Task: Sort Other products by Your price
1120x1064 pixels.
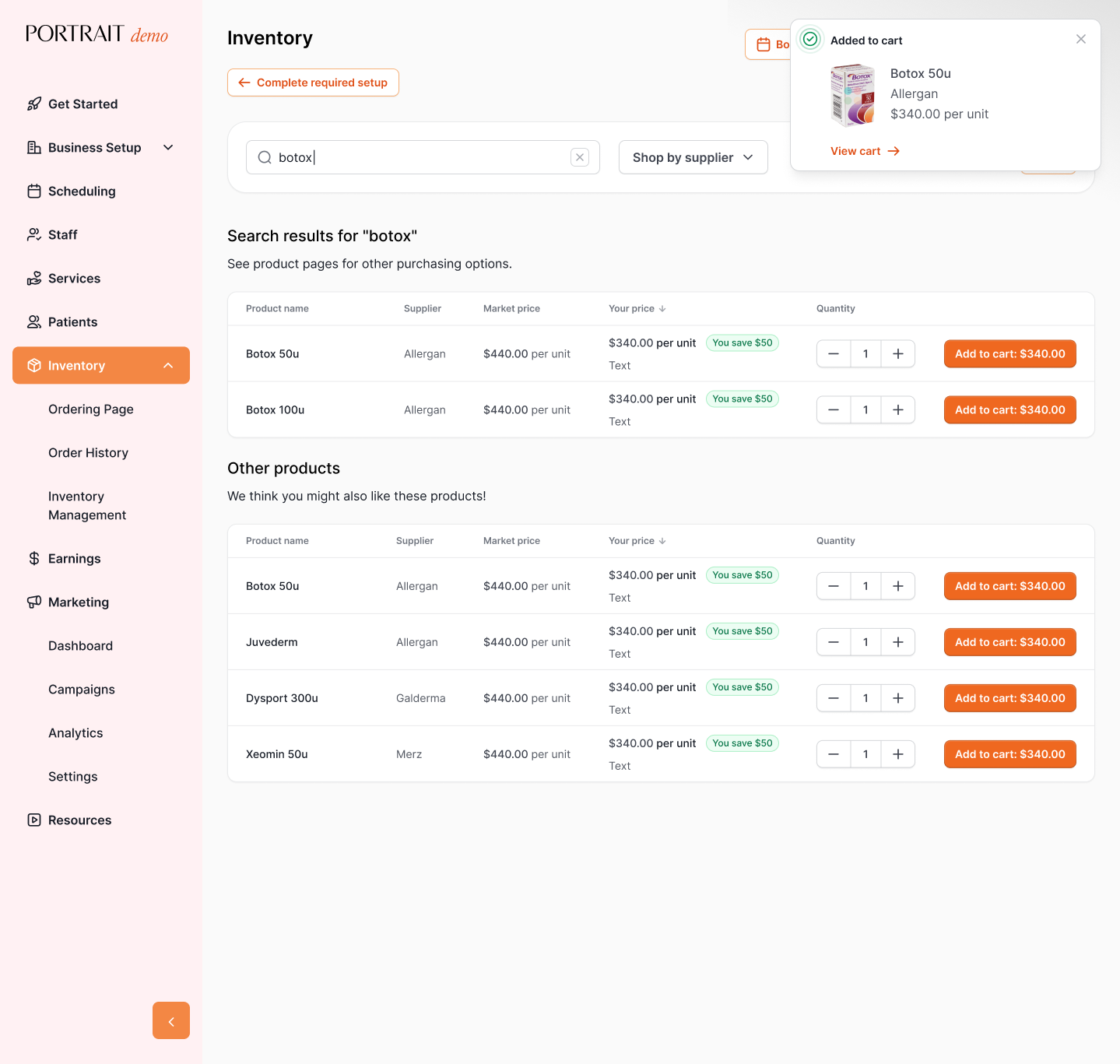Action: 637,540
